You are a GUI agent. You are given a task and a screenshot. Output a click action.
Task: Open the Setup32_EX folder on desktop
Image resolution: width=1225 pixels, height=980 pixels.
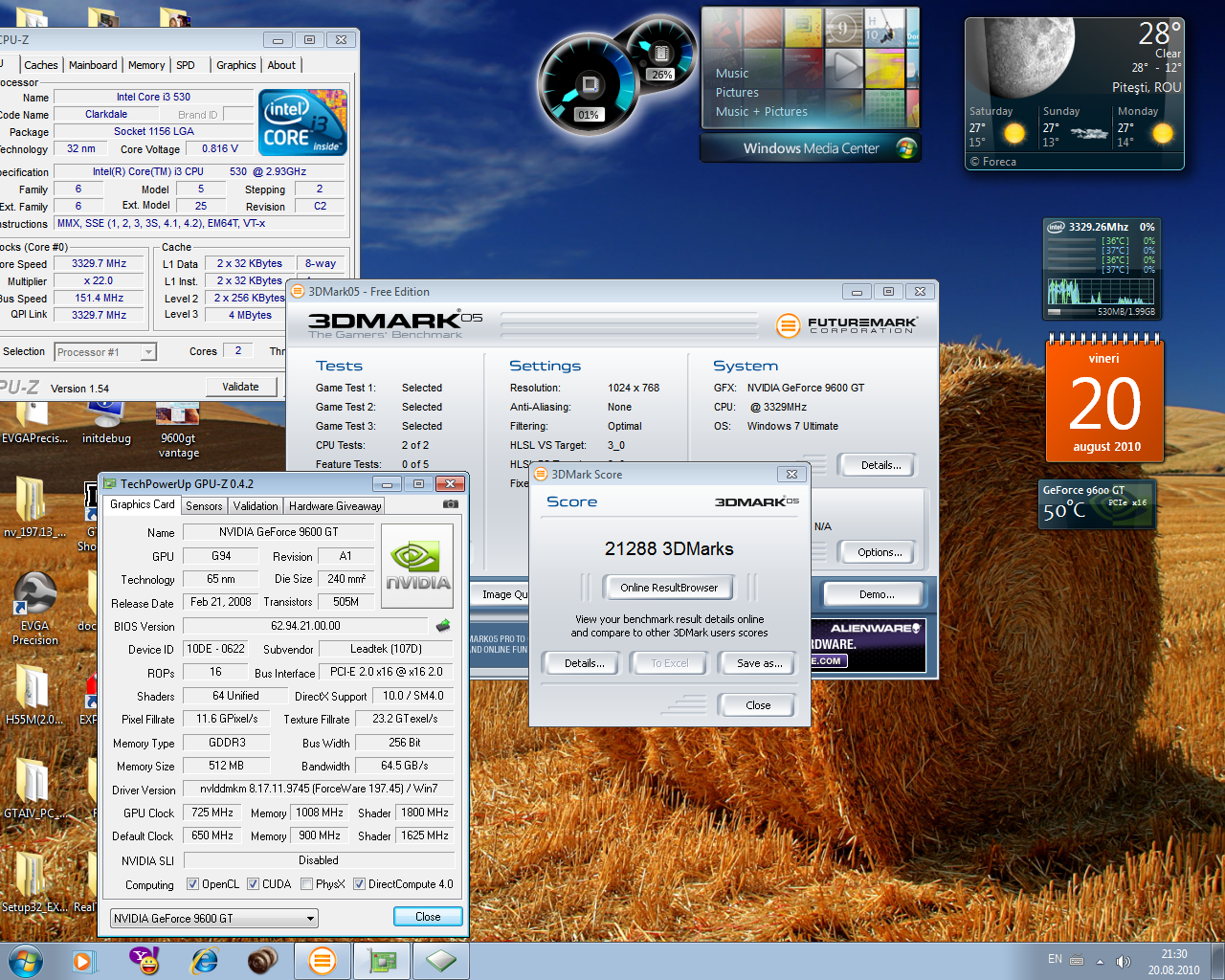pyautogui.click(x=34, y=881)
